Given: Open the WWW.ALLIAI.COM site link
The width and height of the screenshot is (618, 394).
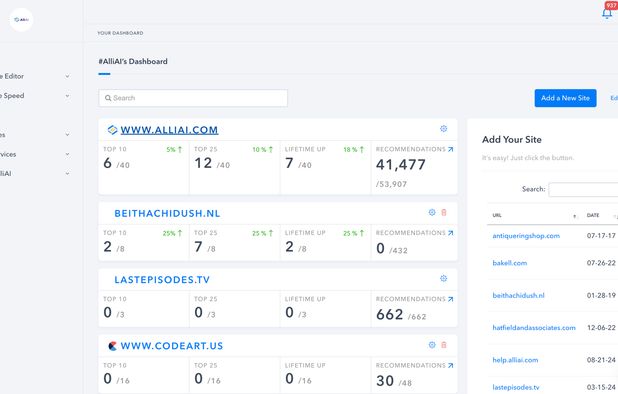Looking at the screenshot, I should [x=169, y=130].
